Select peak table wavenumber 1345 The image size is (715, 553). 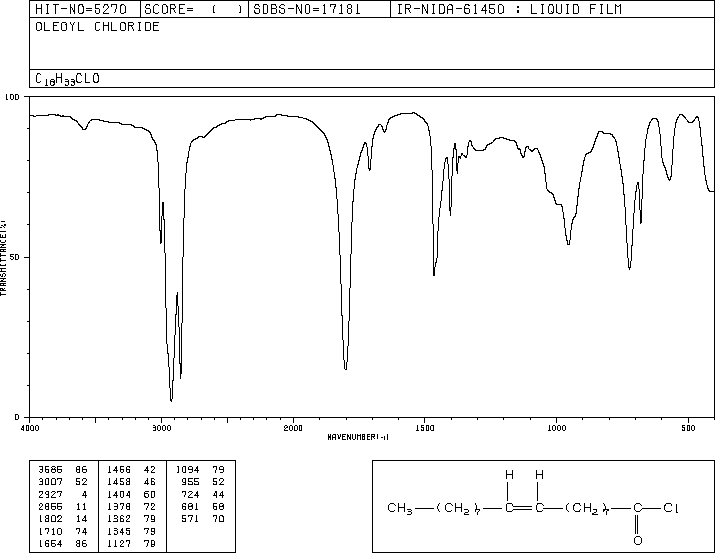click(119, 531)
